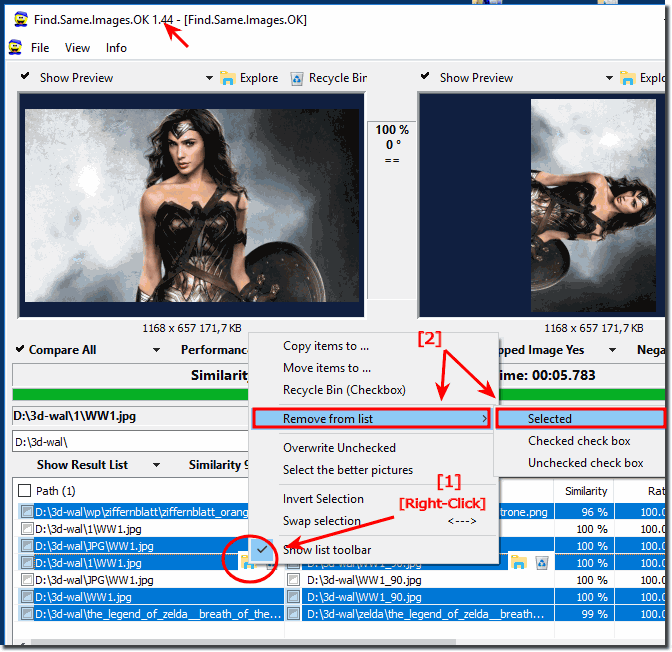Viewport: 672px width, 652px height.
Task: Click the folder icon in the right preview toolbar
Action: (x=627, y=78)
